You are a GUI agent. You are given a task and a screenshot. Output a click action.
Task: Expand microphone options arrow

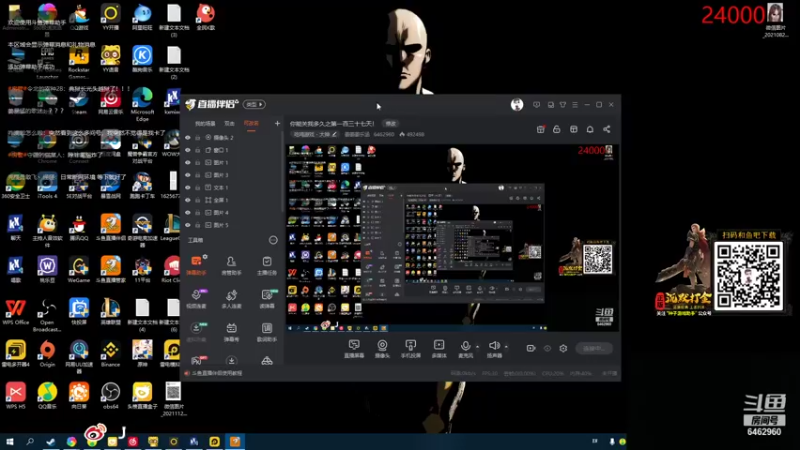(478, 347)
